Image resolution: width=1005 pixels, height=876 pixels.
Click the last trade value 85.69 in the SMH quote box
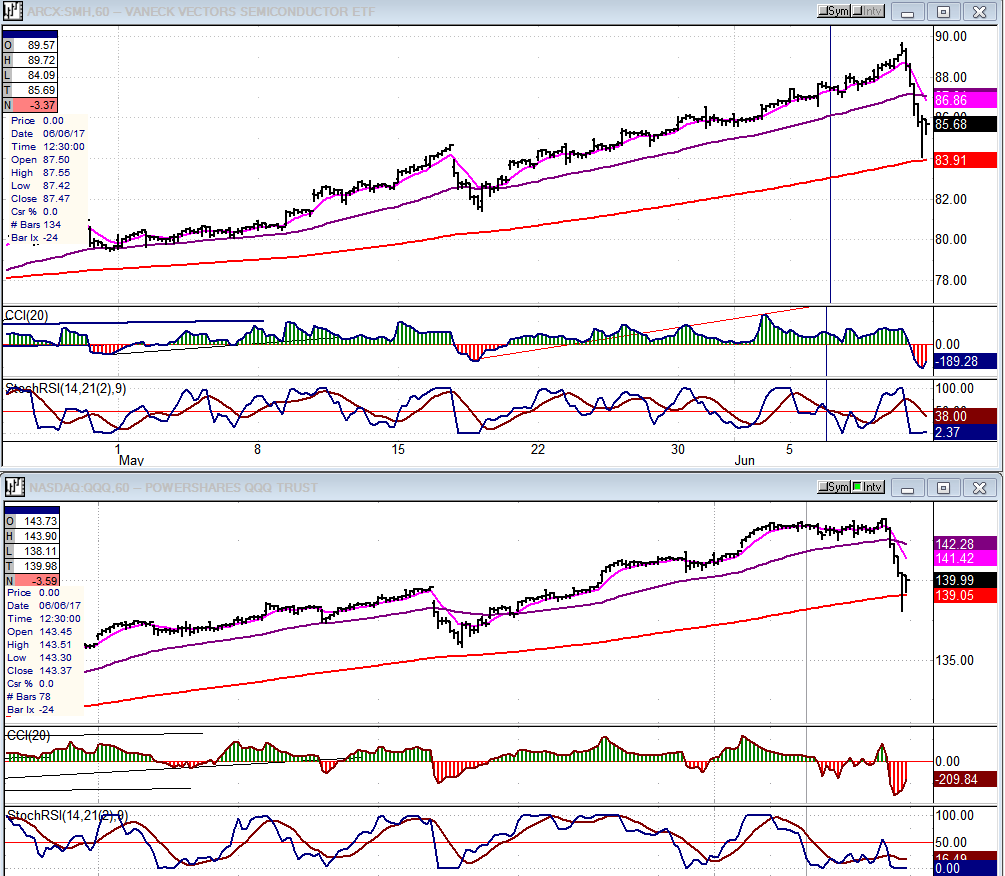[x=35, y=90]
